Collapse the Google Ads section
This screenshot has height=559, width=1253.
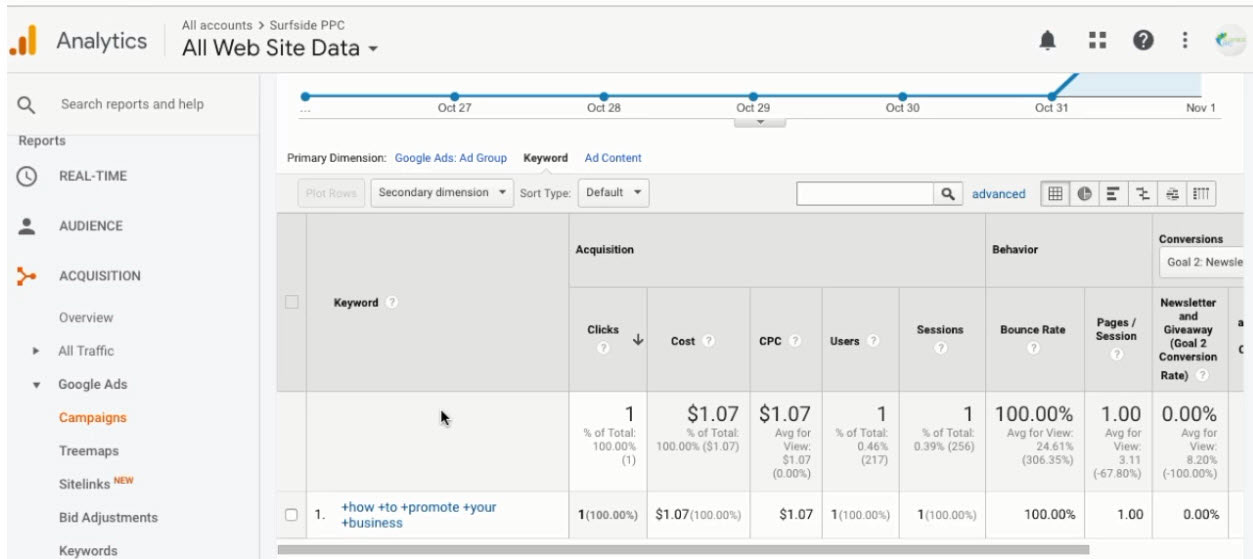coord(36,385)
